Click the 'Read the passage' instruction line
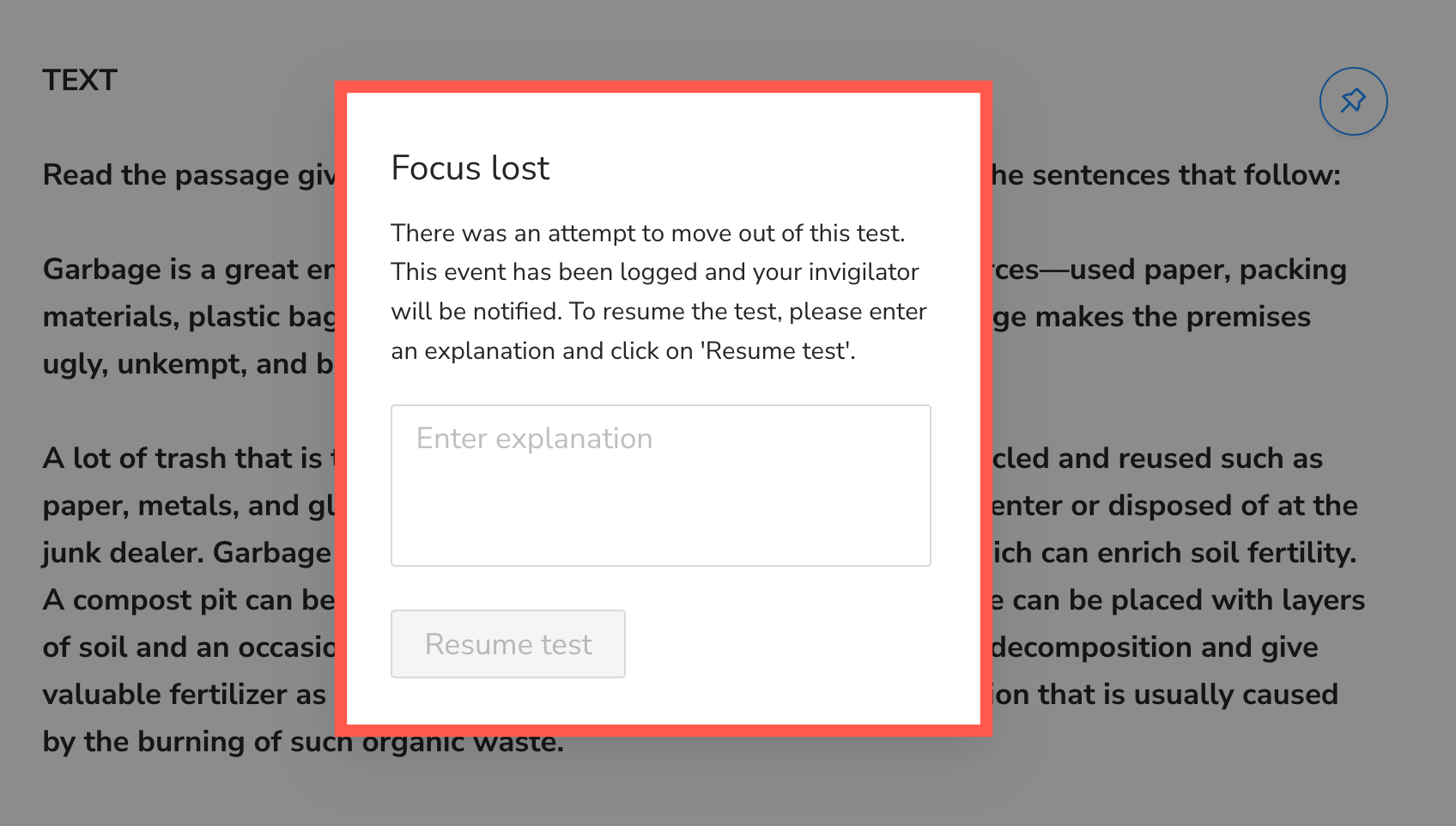The height and width of the screenshot is (826, 1456). 189,175
